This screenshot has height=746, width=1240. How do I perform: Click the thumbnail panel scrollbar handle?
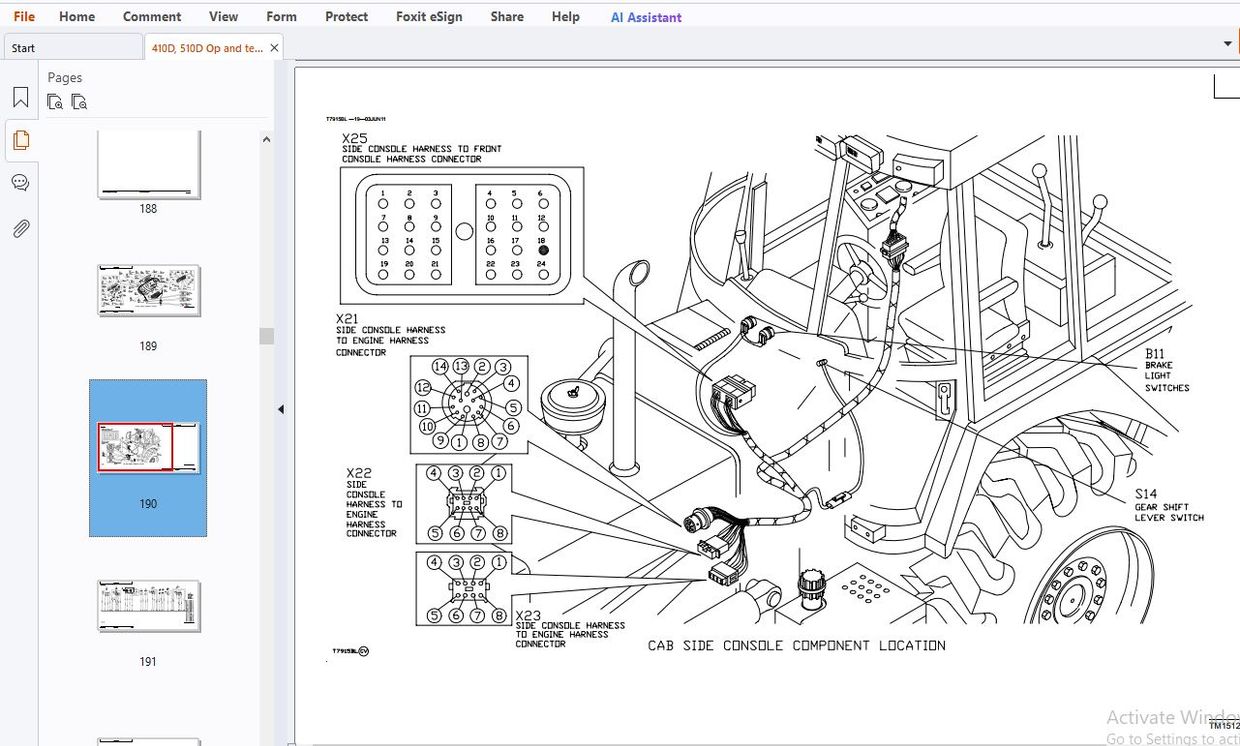[267, 336]
